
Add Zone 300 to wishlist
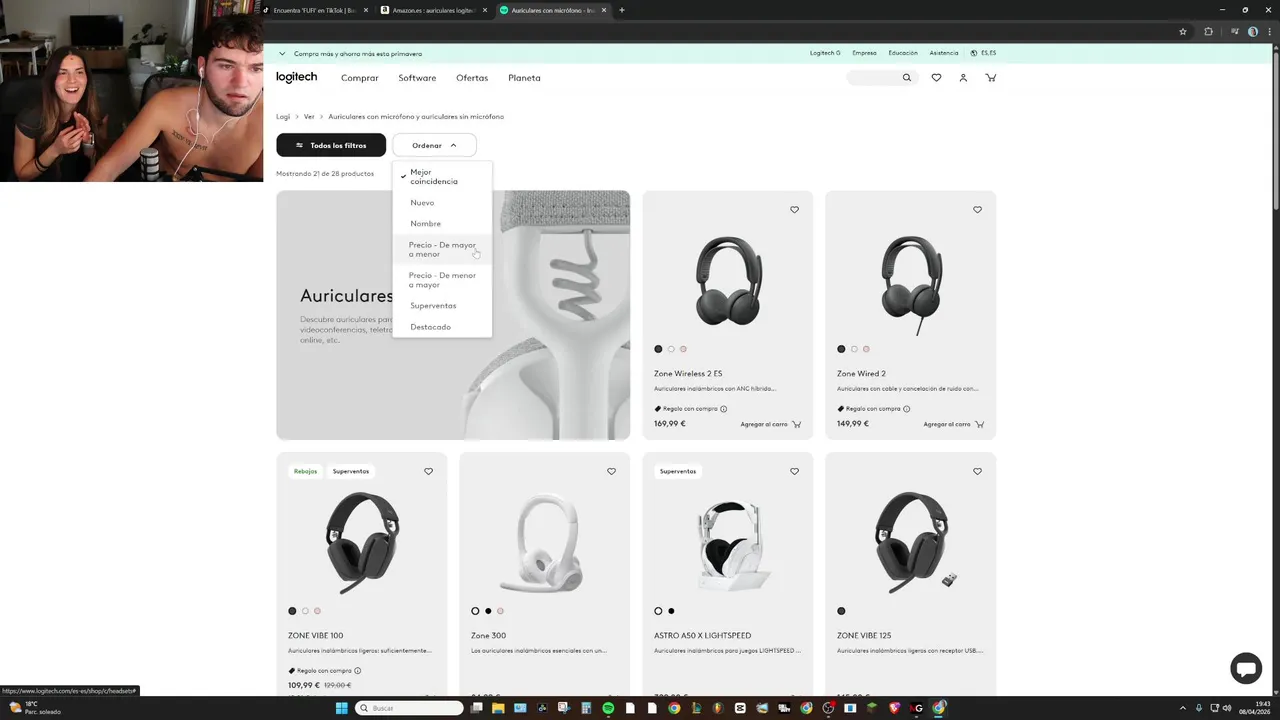611,471
